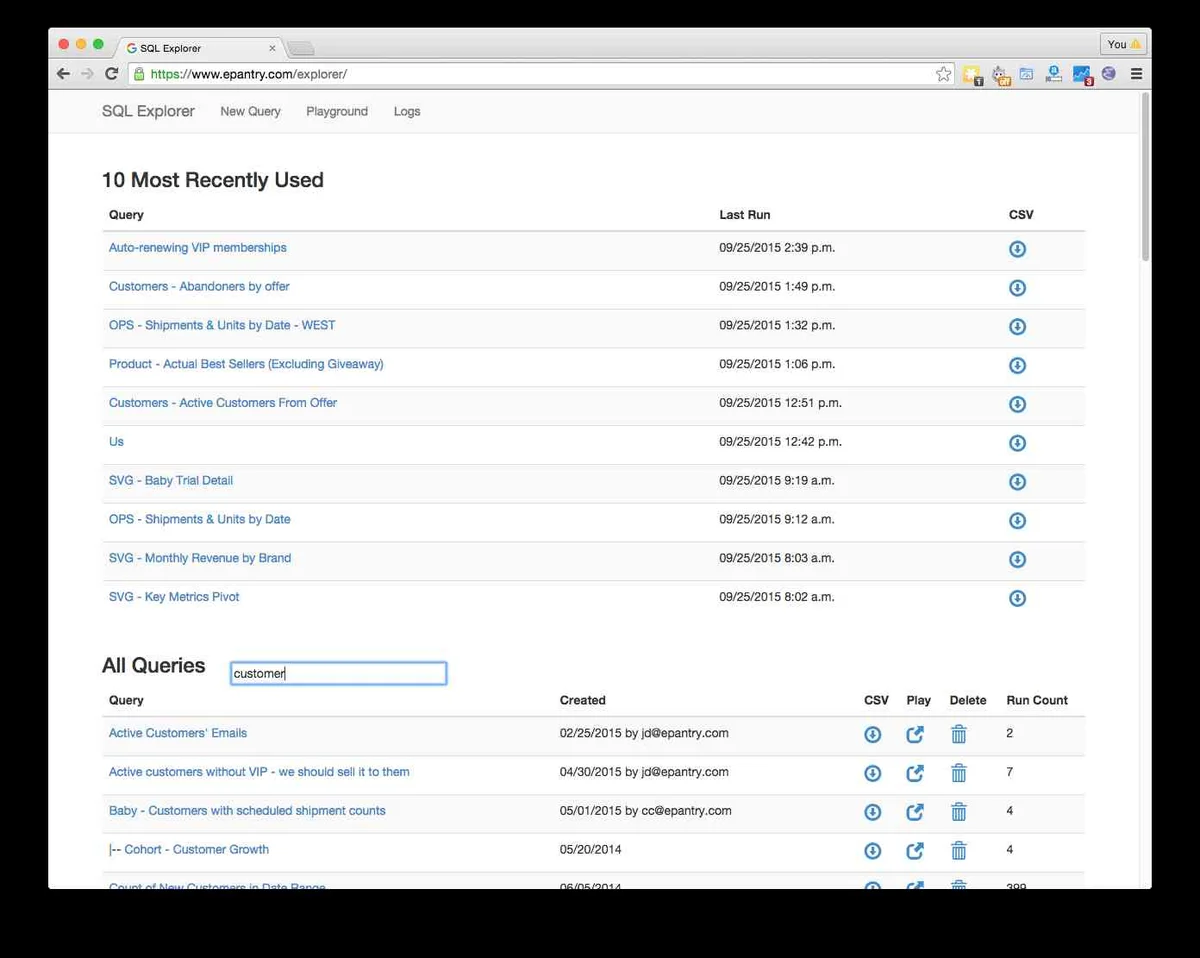This screenshot has height=958, width=1200.
Task: Download CSV for SVG - Baby Trial Detail
Action: pos(1017,482)
